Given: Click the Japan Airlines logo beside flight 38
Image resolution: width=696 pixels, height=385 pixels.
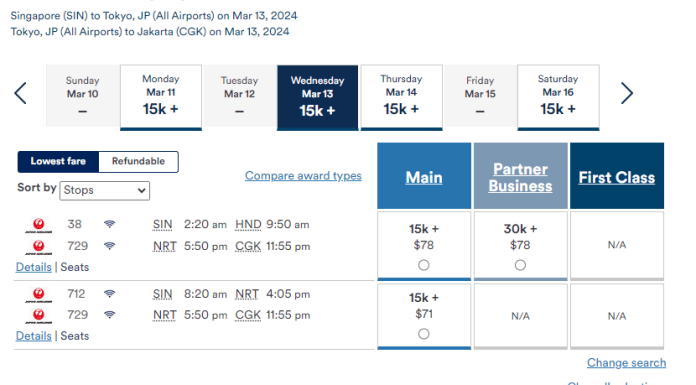Looking at the screenshot, I should point(39,225).
